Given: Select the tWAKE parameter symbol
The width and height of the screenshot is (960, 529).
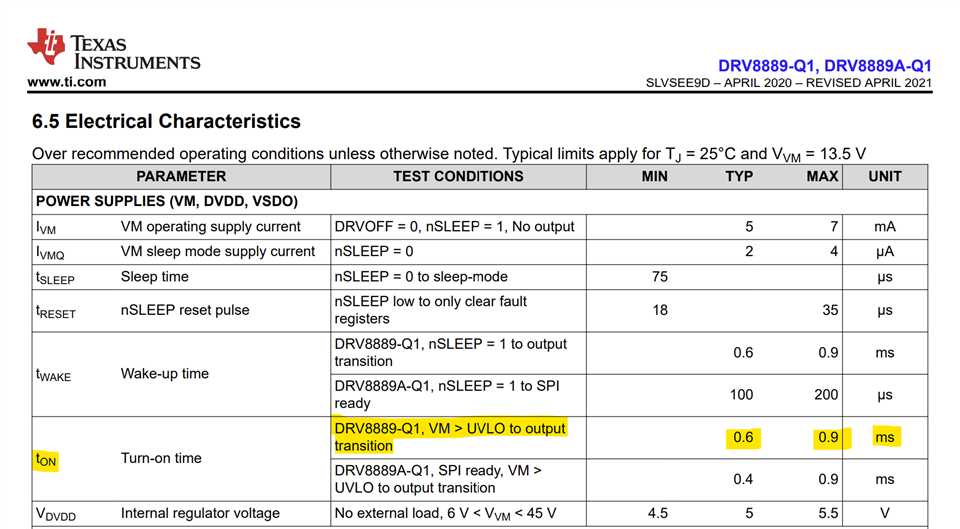Looking at the screenshot, I should pos(53,375).
